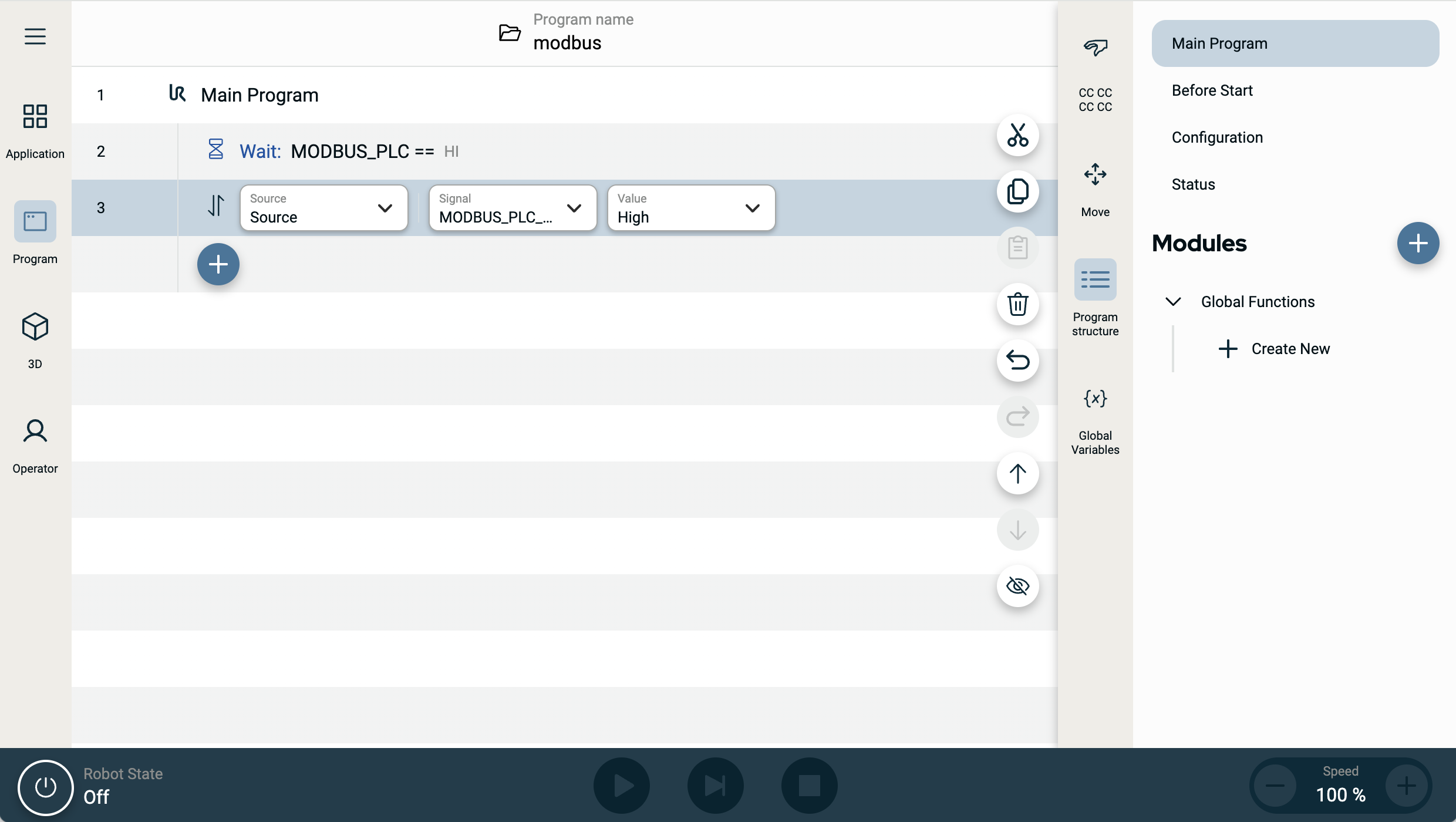Move selected node up with arrow icon
Viewport: 1456px width, 822px height.
1017,473
